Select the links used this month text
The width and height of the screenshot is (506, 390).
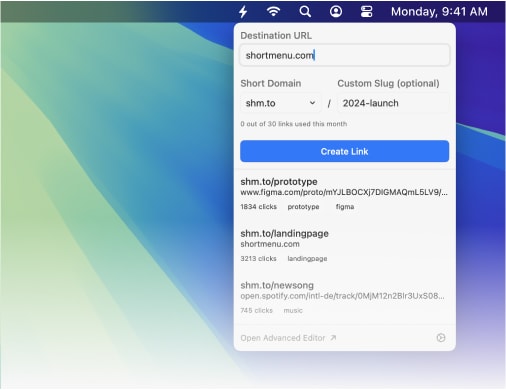click(294, 124)
